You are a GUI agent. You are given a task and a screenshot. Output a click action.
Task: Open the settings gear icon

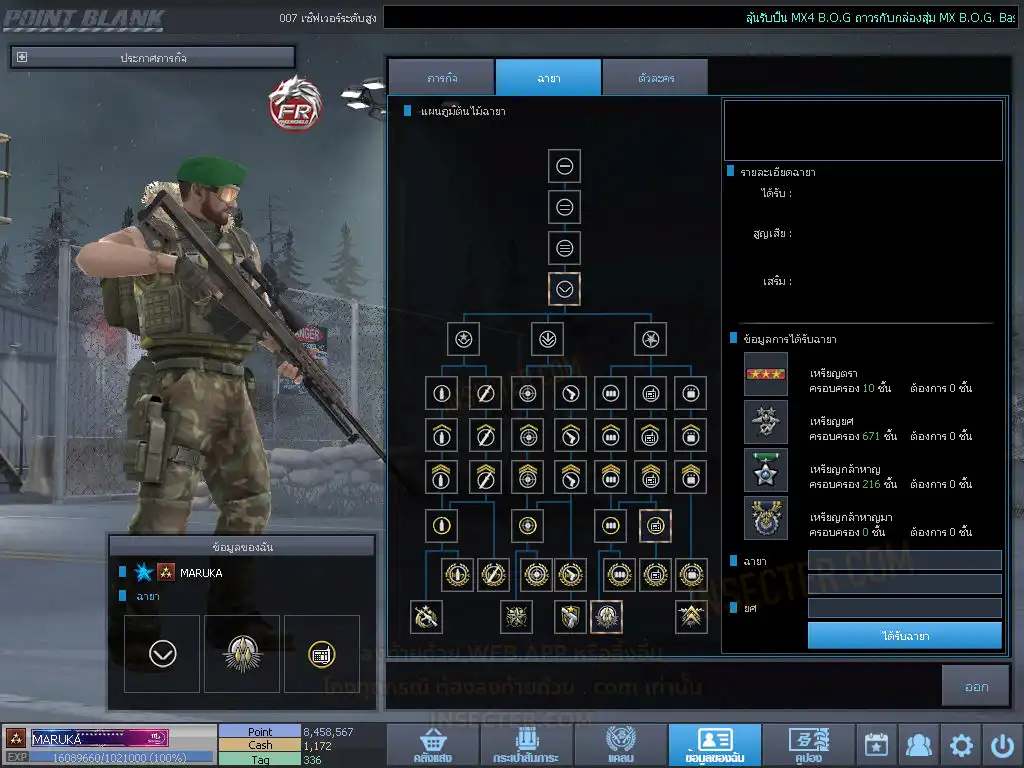961,745
